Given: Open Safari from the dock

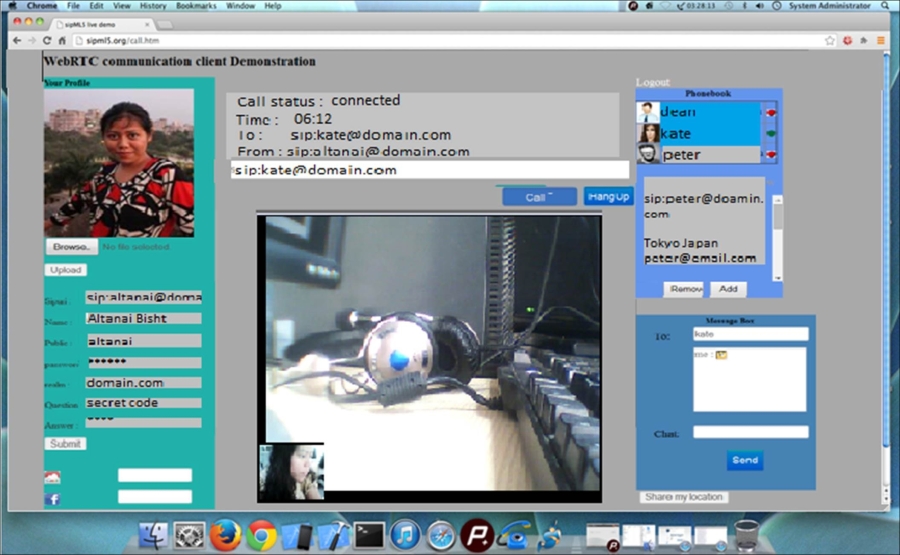Looking at the screenshot, I should coord(441,535).
